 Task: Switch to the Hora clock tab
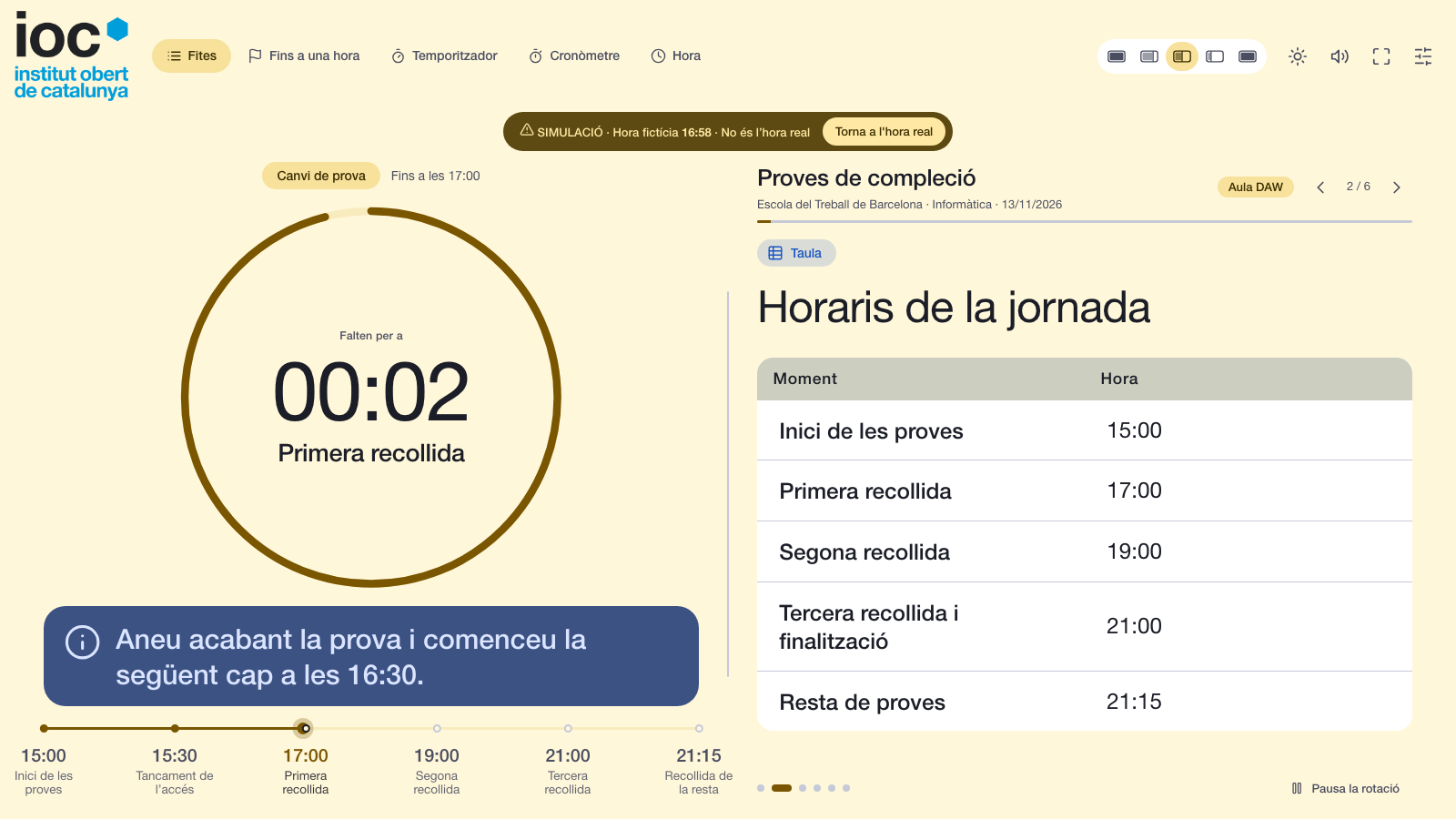[676, 56]
